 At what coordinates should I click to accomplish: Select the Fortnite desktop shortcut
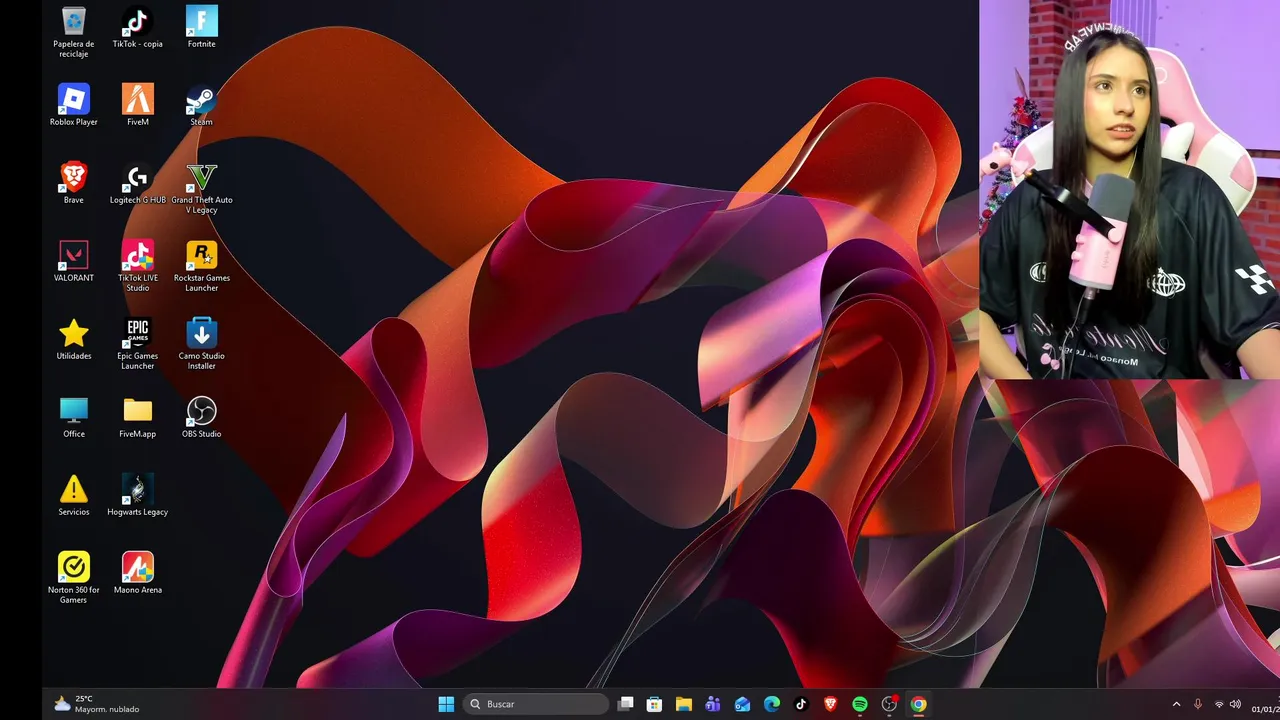coord(201,27)
